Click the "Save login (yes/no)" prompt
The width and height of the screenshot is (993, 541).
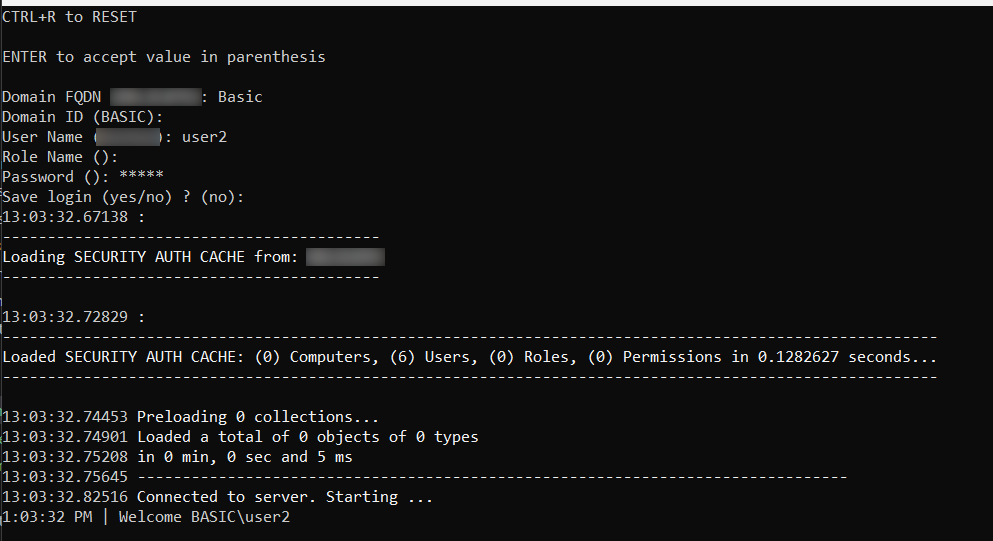123,197
